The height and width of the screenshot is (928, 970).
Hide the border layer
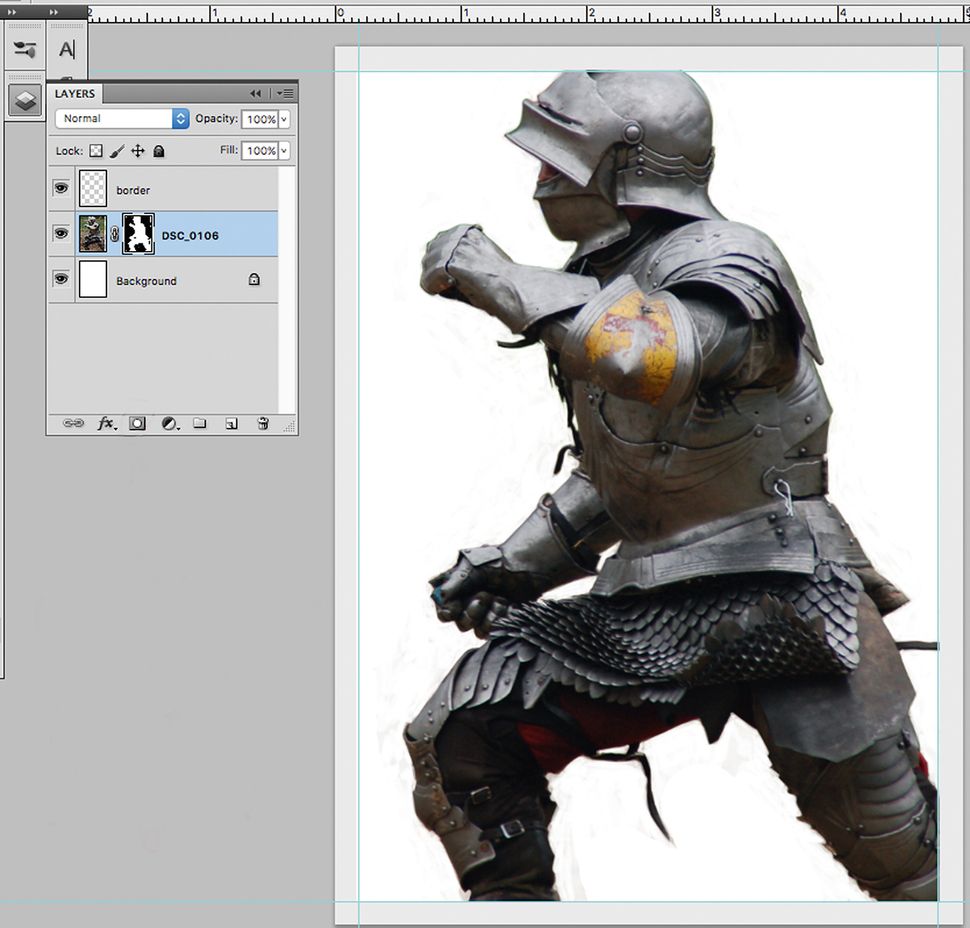click(x=62, y=188)
